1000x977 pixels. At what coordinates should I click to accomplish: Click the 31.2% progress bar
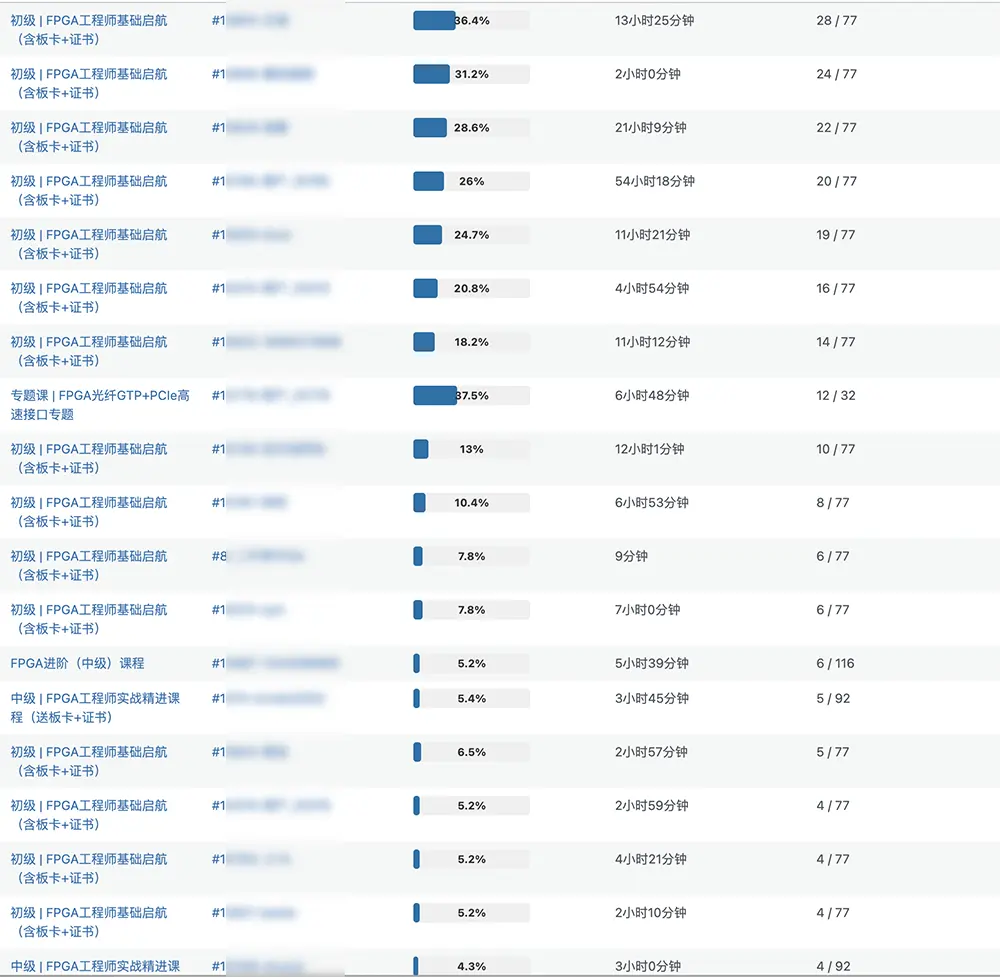coord(471,74)
